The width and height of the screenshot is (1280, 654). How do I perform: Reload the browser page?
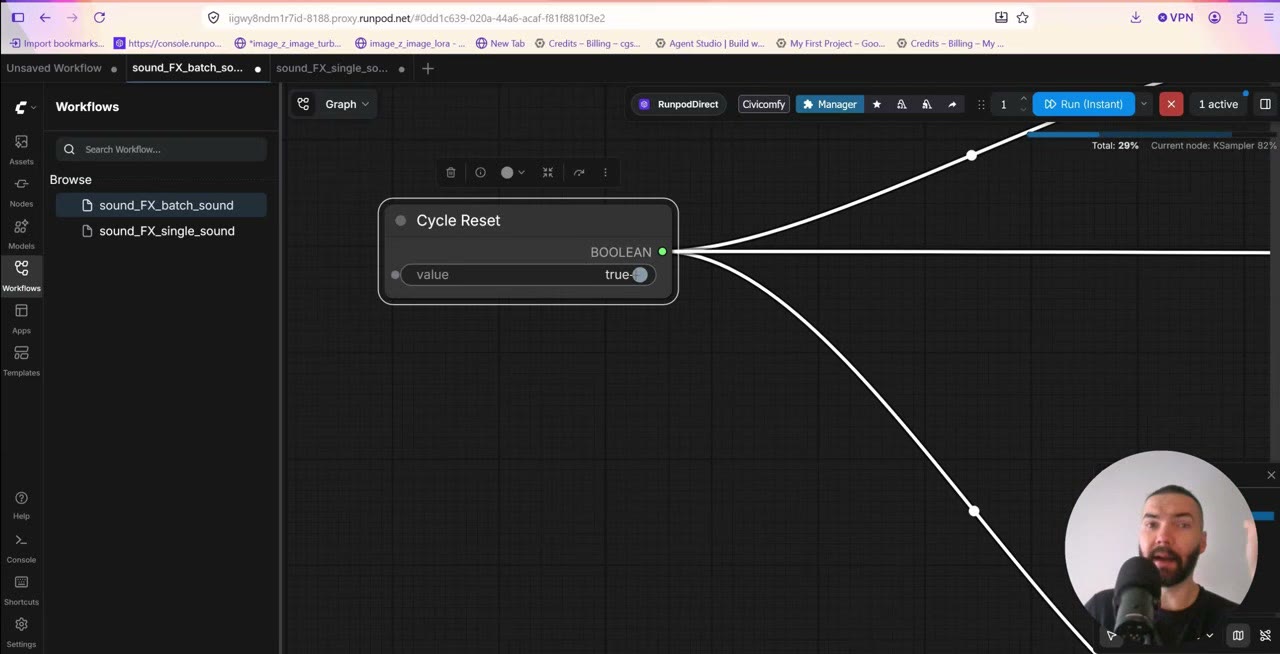pos(99,17)
